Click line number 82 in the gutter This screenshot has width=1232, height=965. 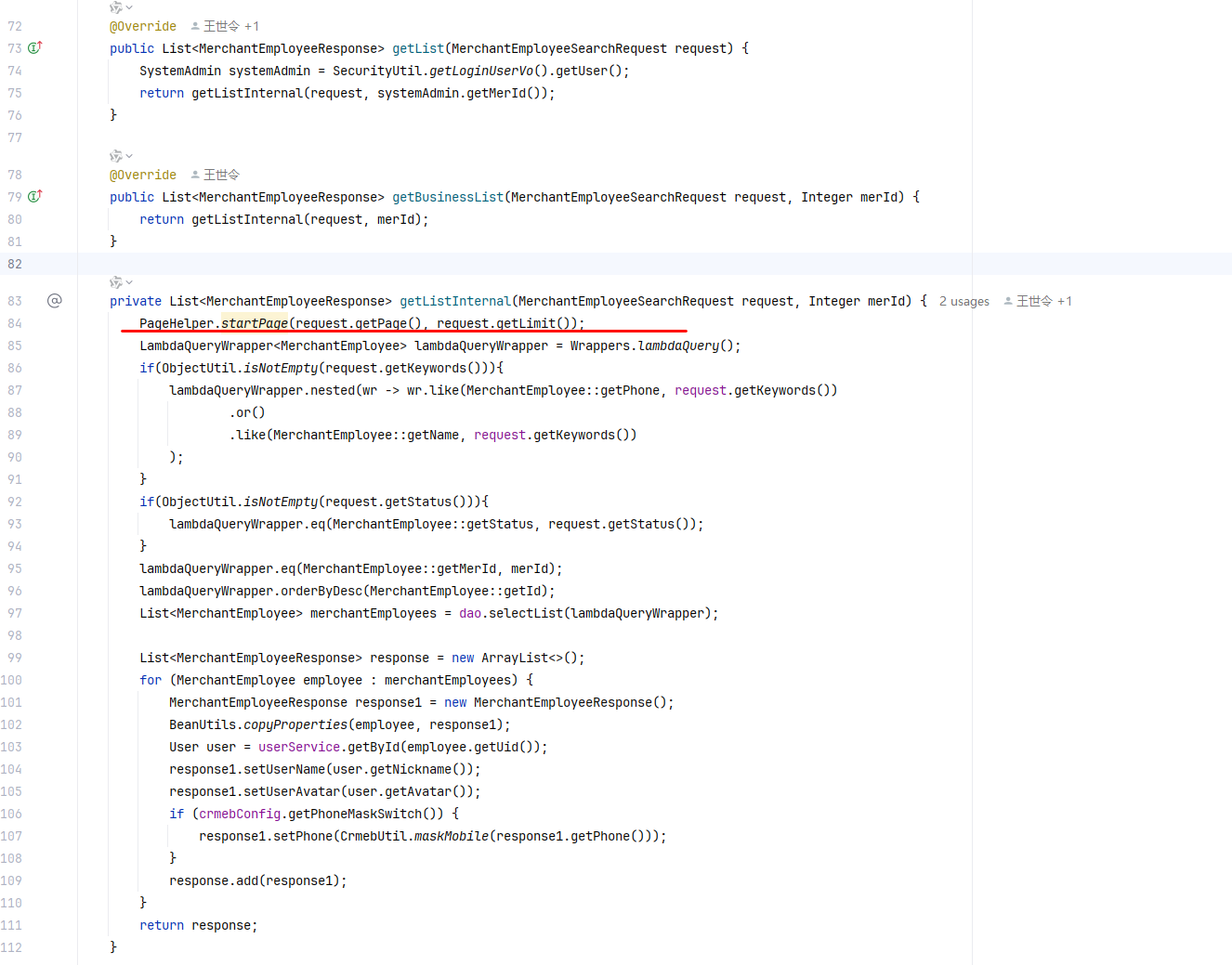click(x=15, y=264)
